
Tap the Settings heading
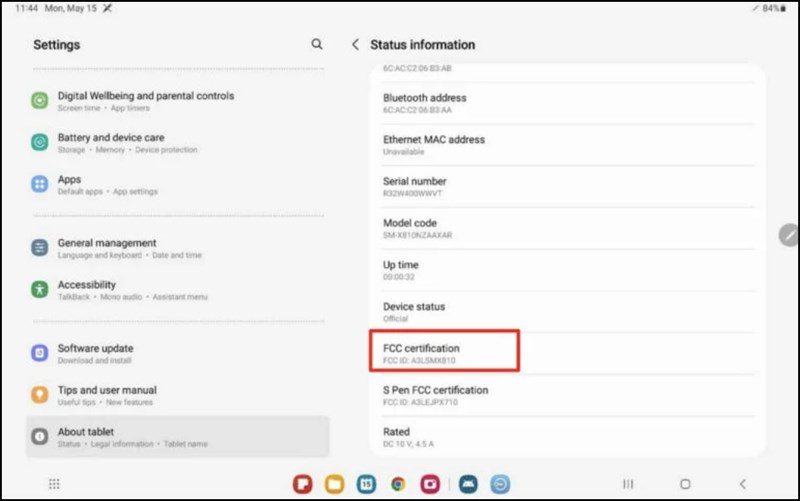click(x=57, y=45)
